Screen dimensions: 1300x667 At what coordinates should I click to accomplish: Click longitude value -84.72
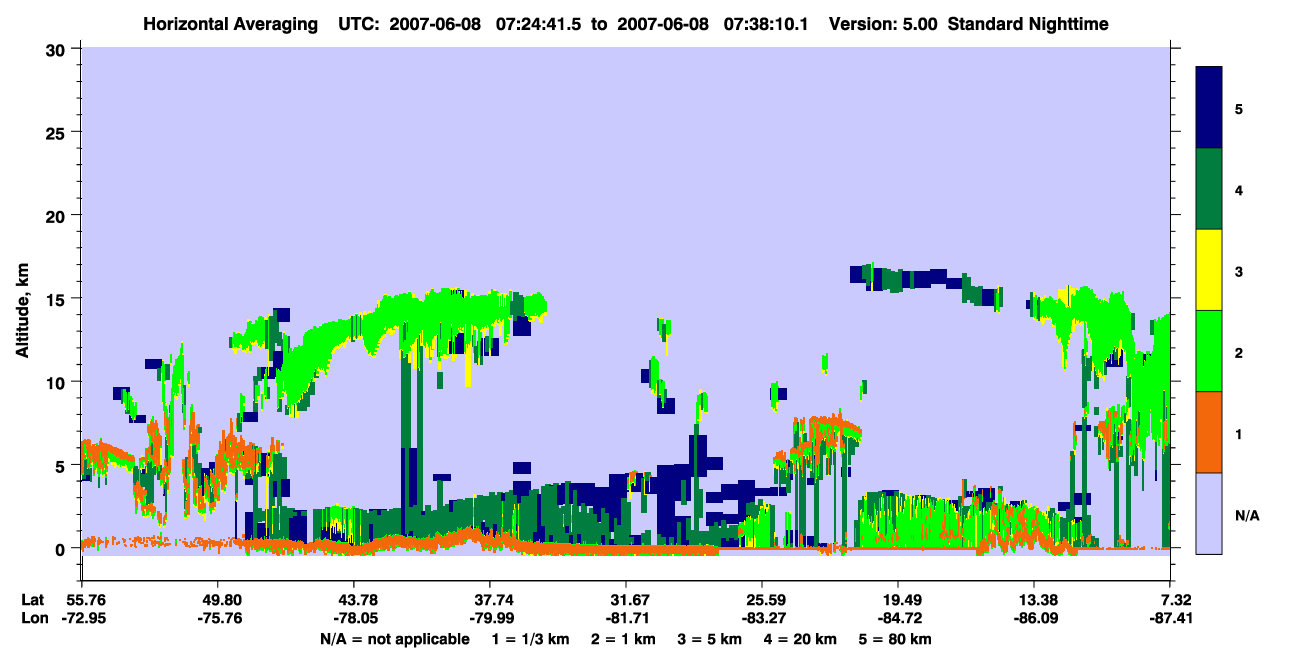pos(898,618)
